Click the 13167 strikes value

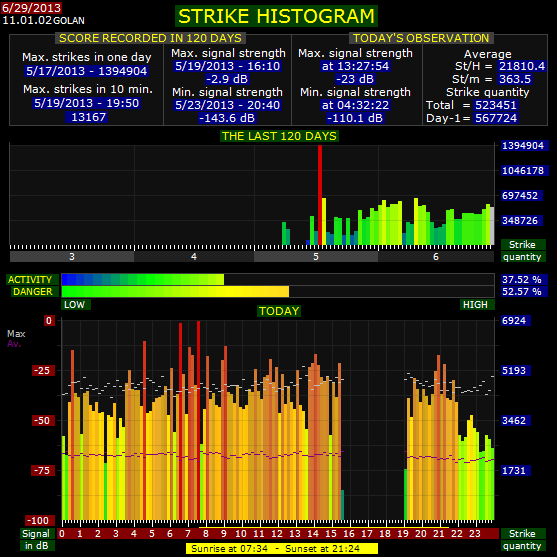click(x=88, y=117)
